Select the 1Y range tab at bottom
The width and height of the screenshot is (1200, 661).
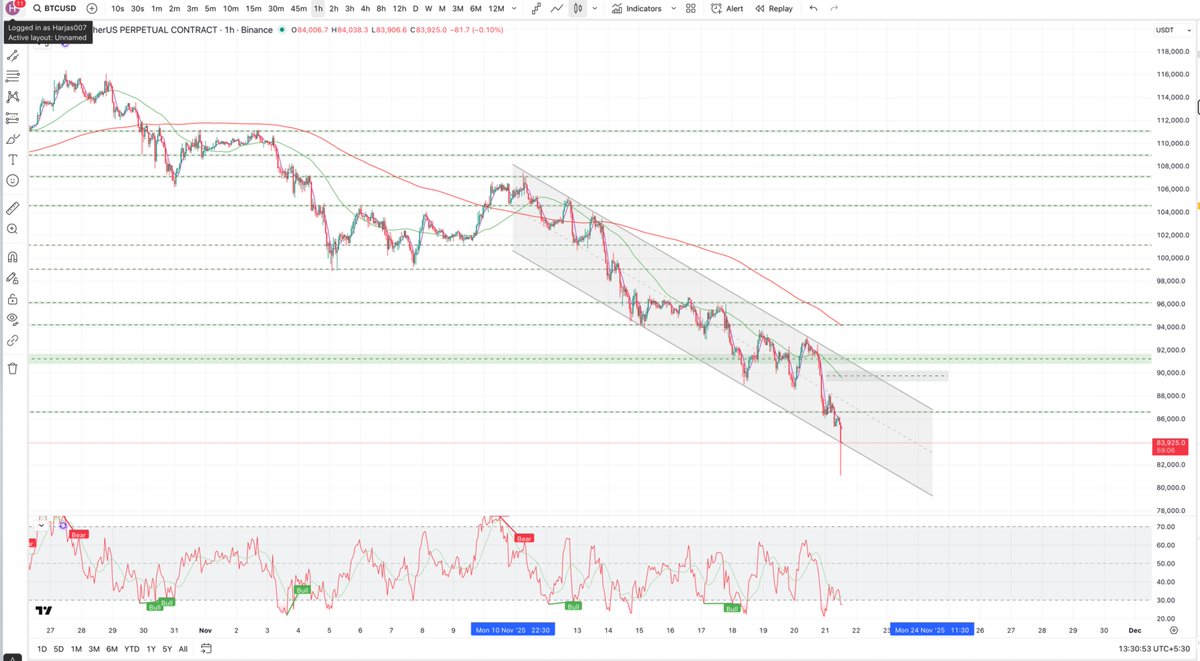pos(150,648)
